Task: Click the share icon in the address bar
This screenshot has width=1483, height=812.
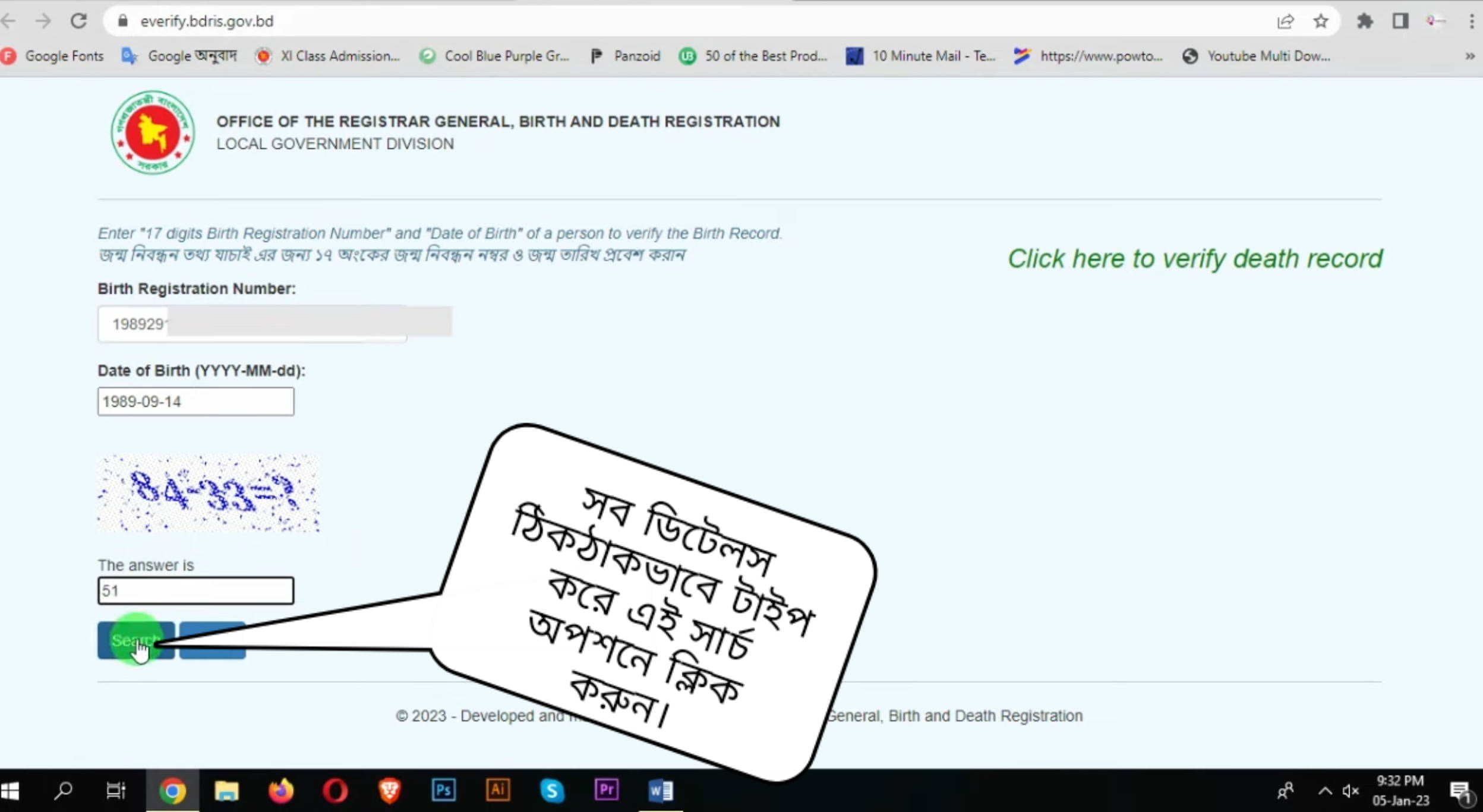Action: pos(1286,21)
